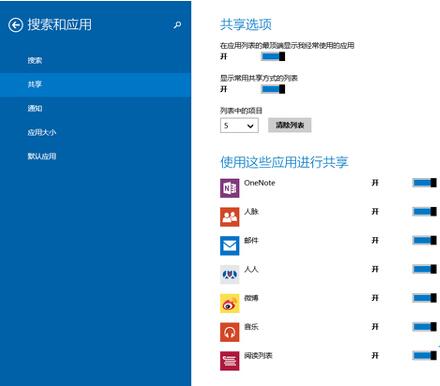Toggle 显示常用共享方式的列表 switch
This screenshot has height=386, width=440.
[x=273, y=89]
